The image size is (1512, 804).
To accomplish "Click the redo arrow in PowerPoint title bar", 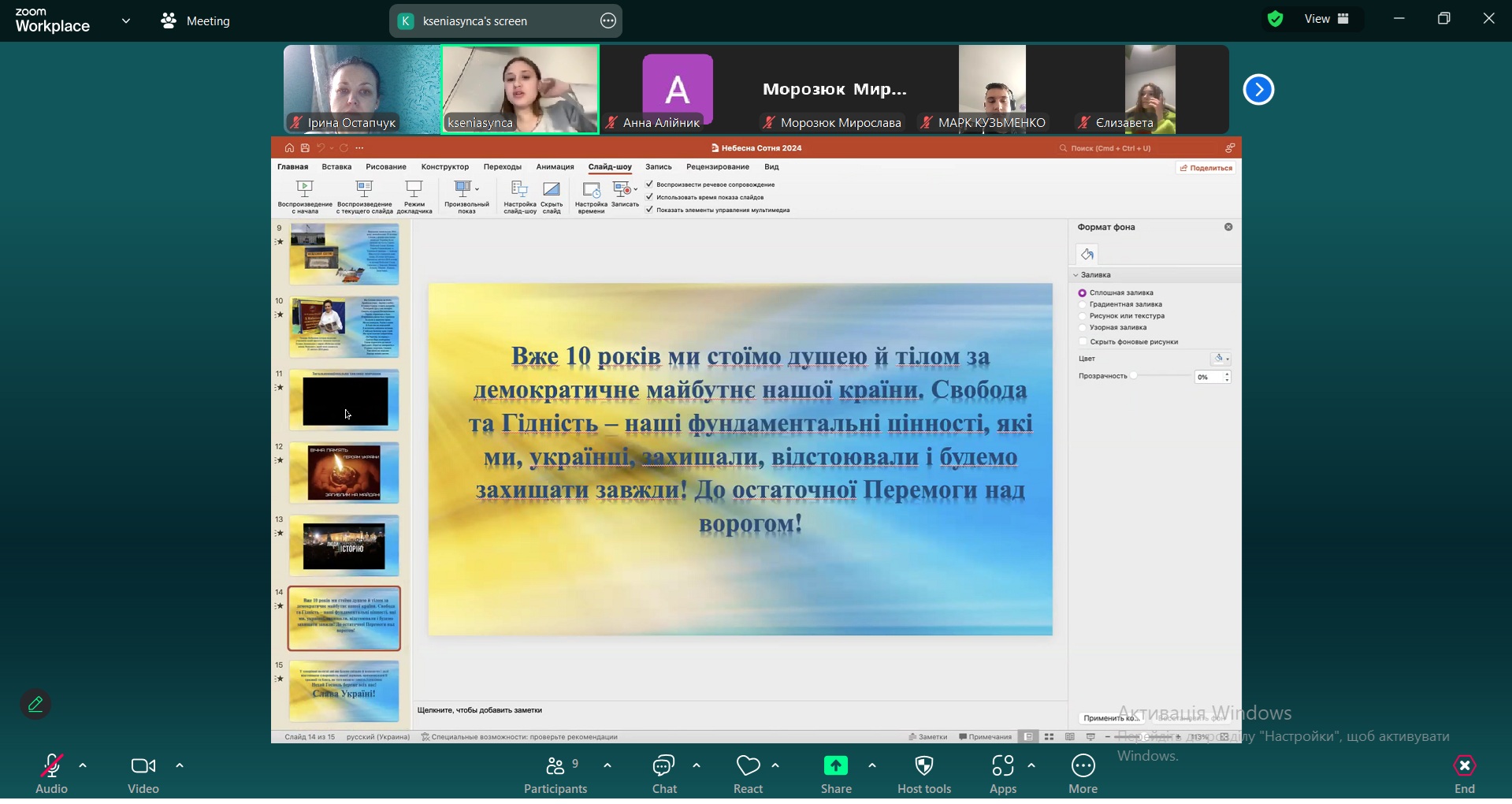I will click(344, 149).
